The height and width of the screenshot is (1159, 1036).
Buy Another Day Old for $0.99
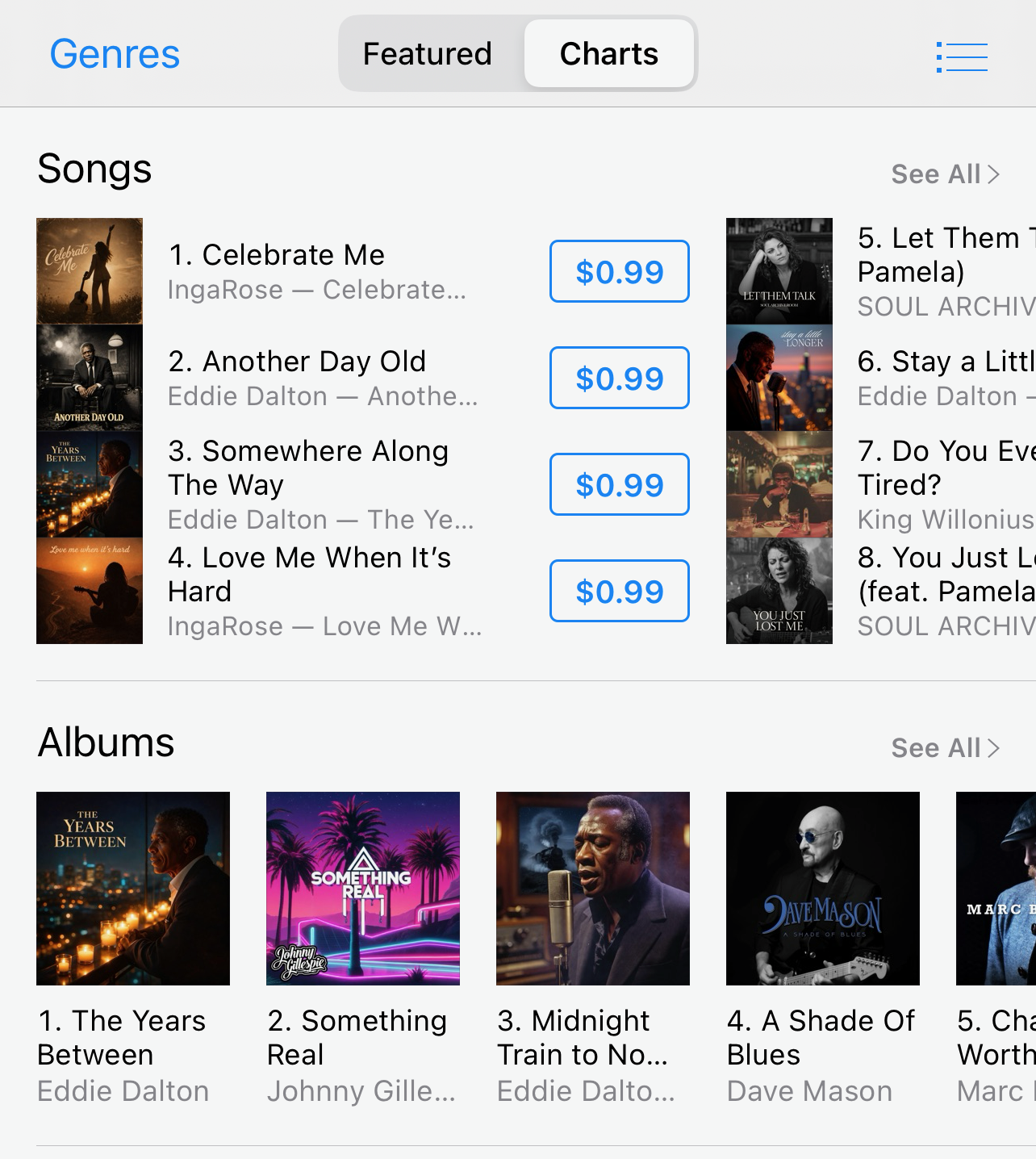tap(620, 378)
